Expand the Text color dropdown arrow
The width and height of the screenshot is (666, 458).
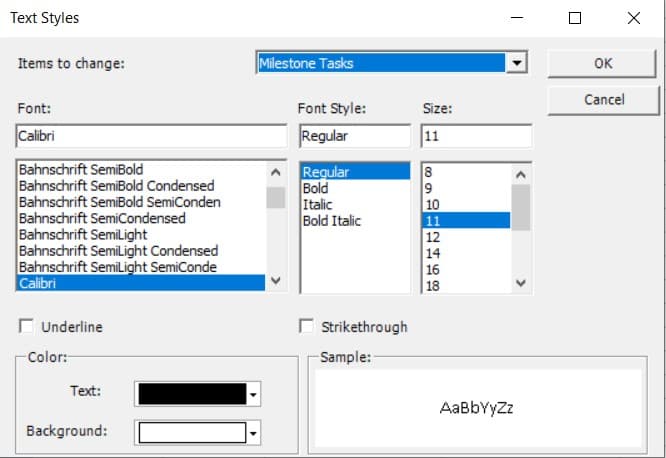pyautogui.click(x=253, y=394)
